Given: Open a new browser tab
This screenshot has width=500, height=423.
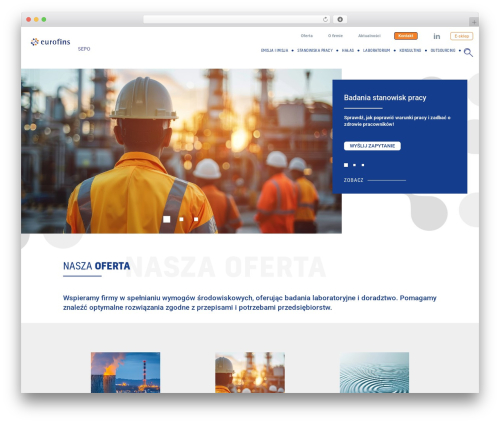Looking at the screenshot, I should point(474,22).
